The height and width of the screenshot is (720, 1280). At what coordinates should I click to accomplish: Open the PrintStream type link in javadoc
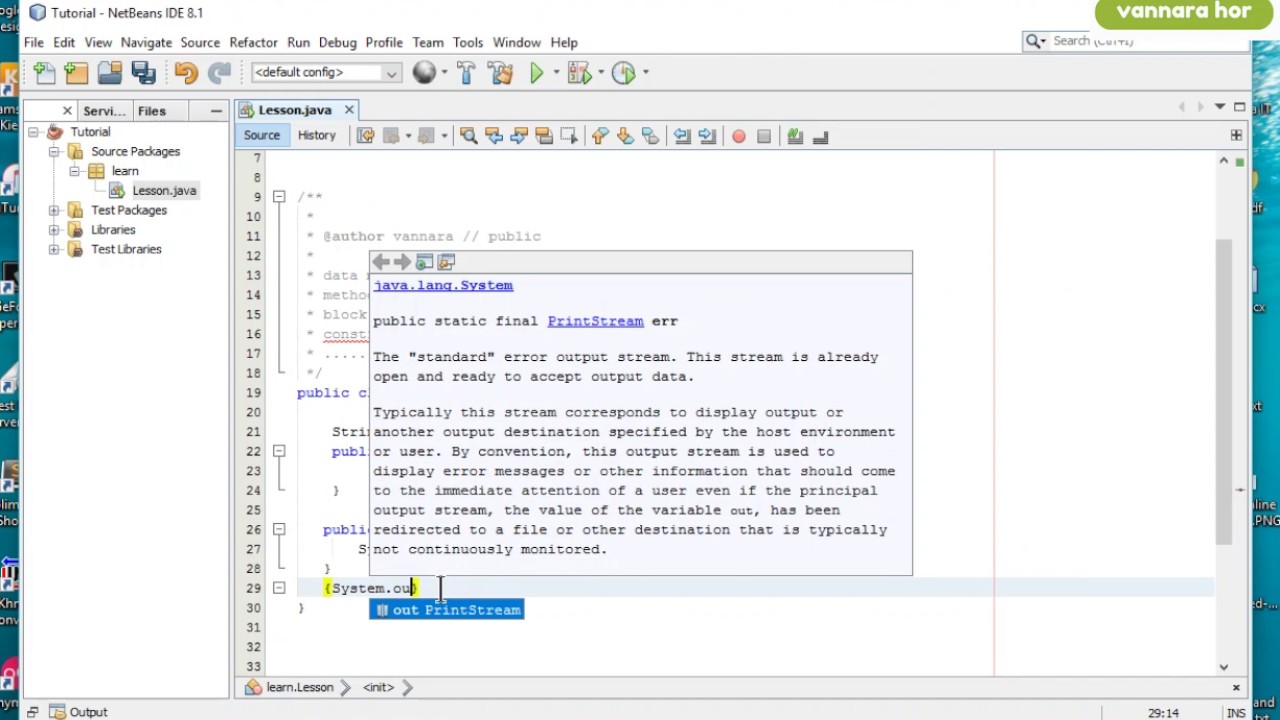click(595, 321)
